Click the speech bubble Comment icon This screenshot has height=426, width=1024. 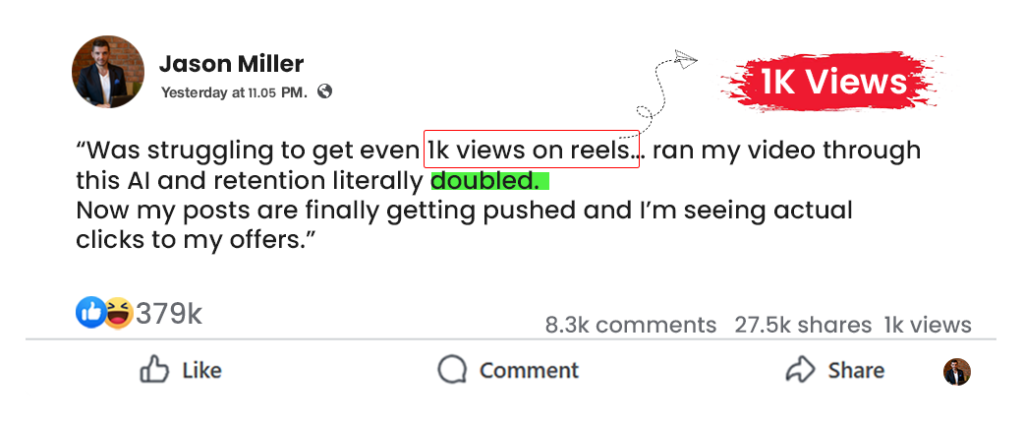pyautogui.click(x=452, y=370)
